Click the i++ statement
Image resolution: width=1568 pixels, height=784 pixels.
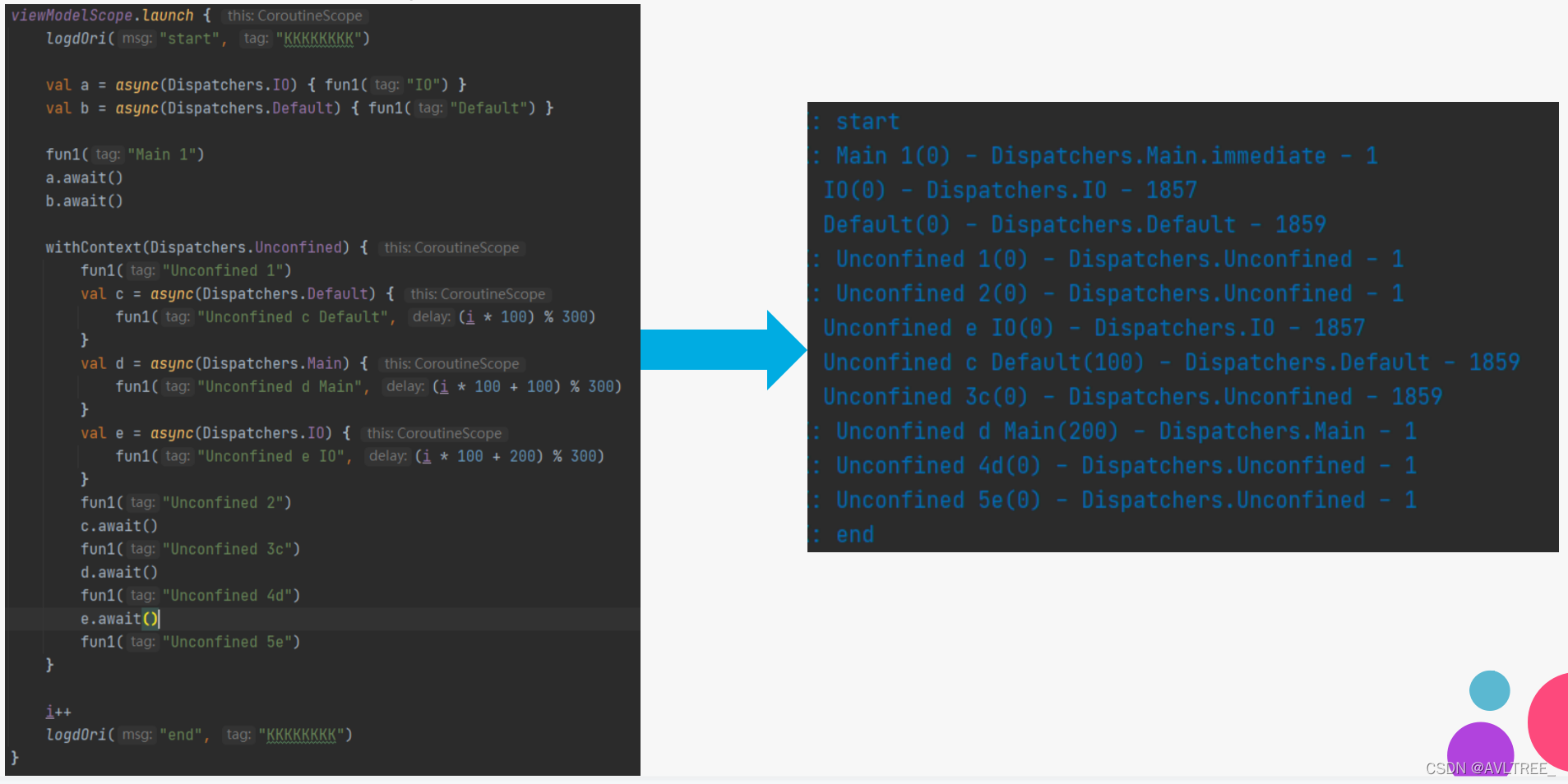[58, 712]
